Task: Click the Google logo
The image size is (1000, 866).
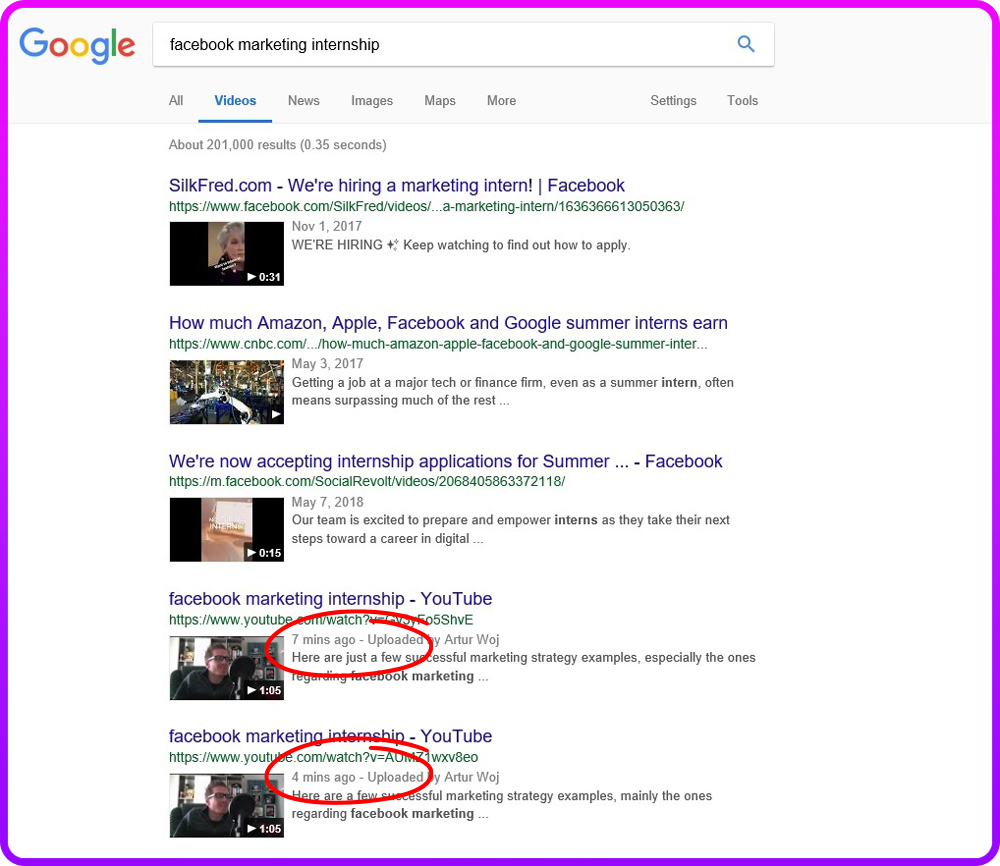Action: click(77, 45)
